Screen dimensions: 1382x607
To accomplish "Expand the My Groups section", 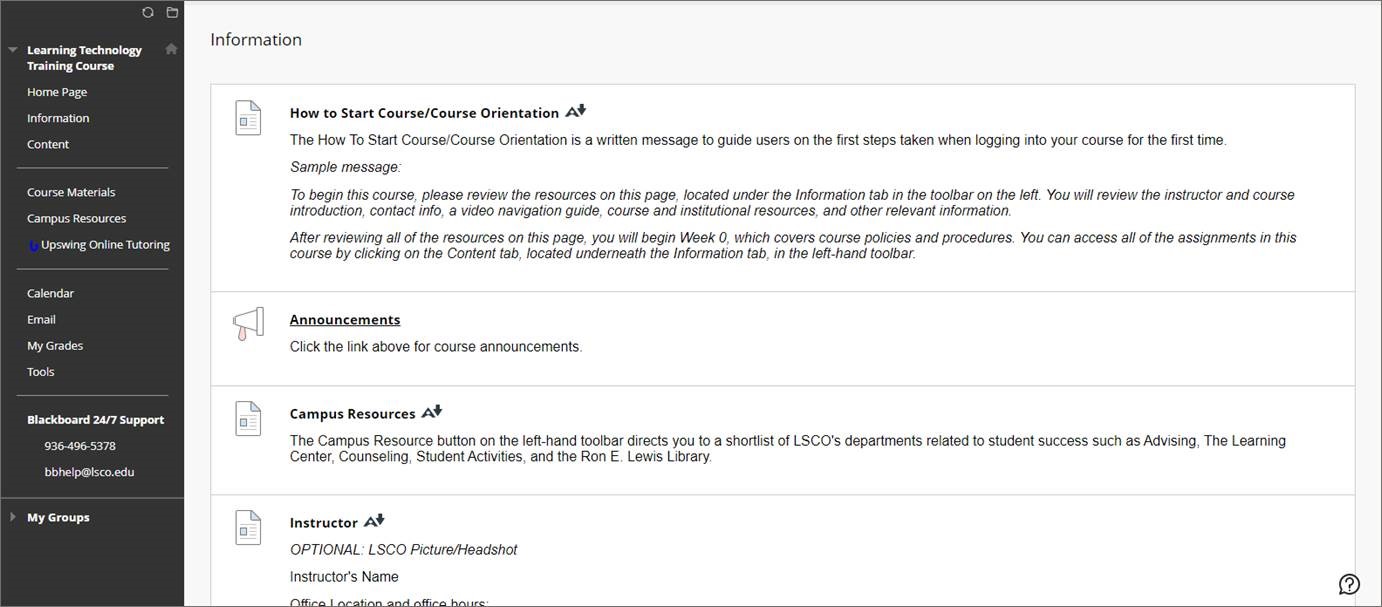I will point(13,517).
